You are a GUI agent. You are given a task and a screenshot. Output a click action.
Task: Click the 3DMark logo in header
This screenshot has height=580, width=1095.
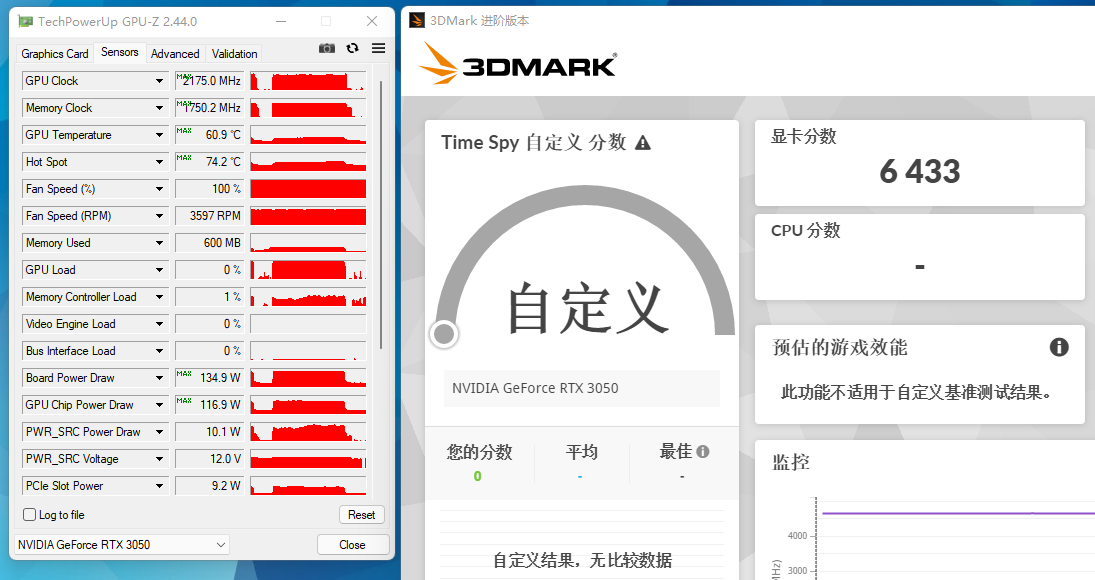[x=517, y=63]
